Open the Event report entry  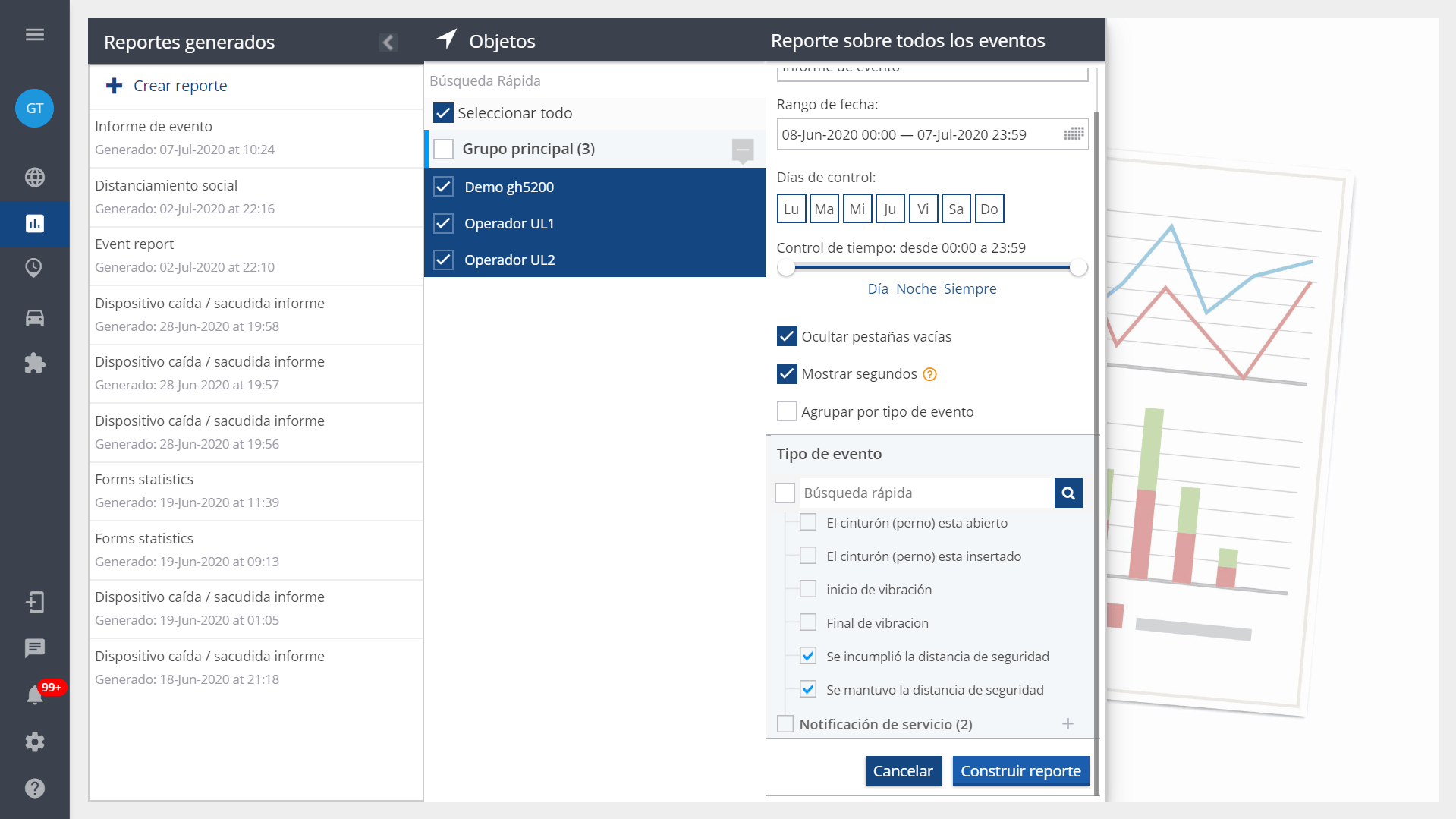tap(256, 256)
